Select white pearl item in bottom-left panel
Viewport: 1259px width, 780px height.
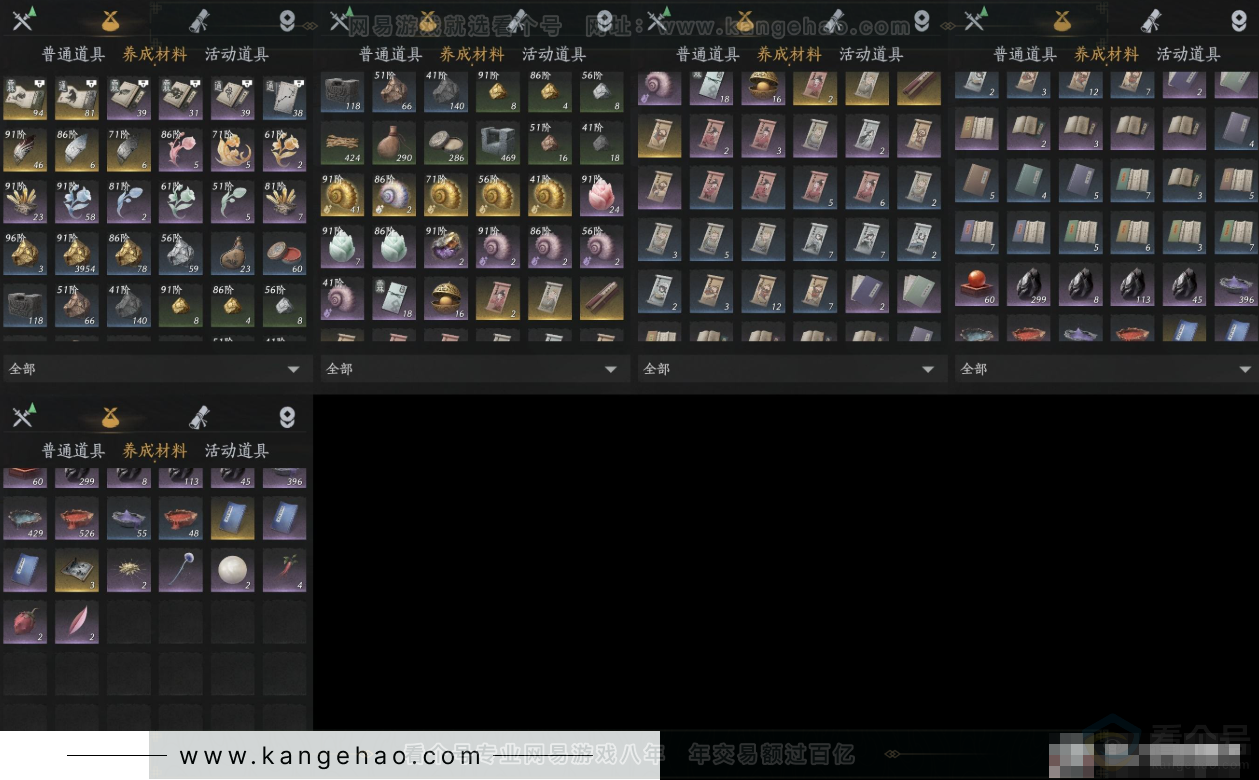pos(233,571)
